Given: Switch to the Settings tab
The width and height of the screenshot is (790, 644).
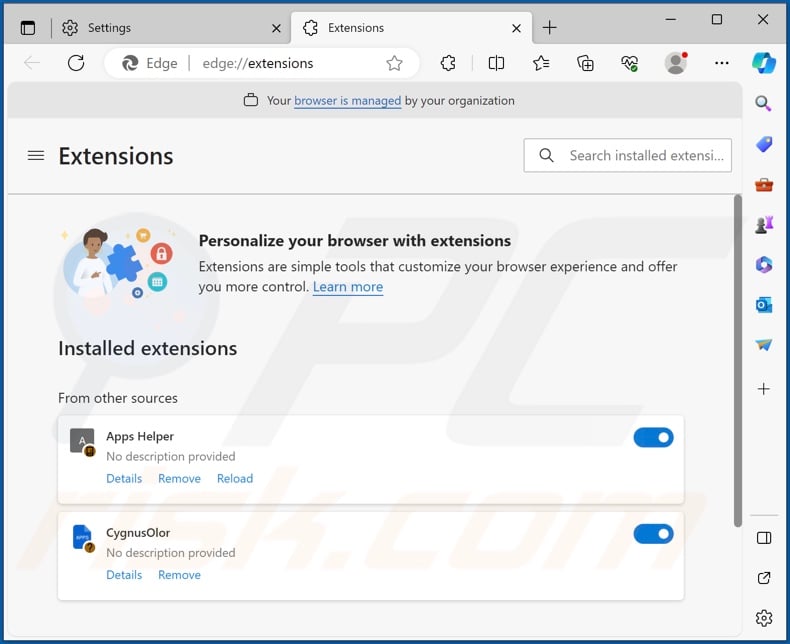Looking at the screenshot, I should coord(170,28).
